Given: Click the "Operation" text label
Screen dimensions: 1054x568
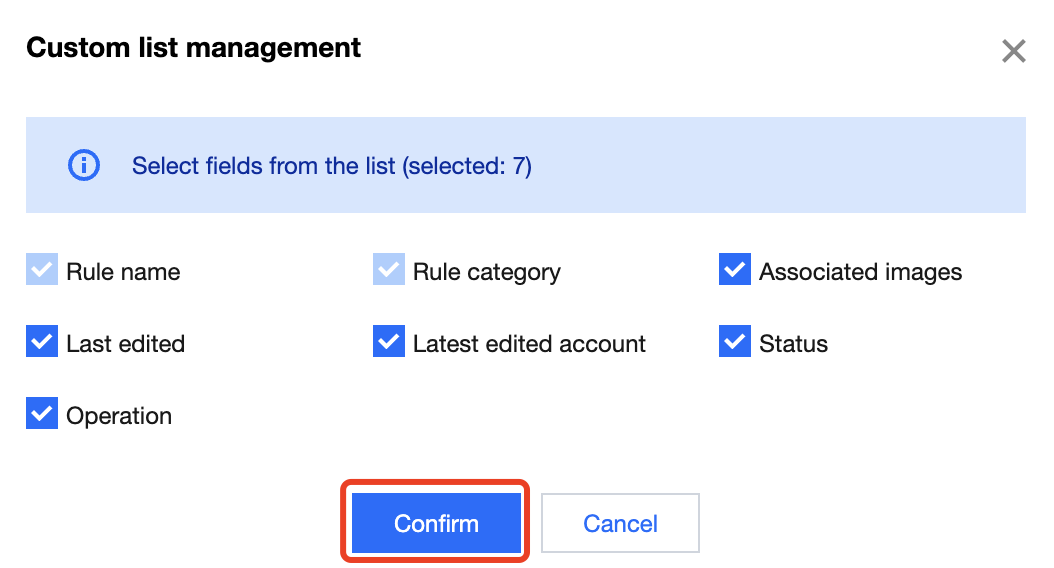Looking at the screenshot, I should [x=119, y=416].
